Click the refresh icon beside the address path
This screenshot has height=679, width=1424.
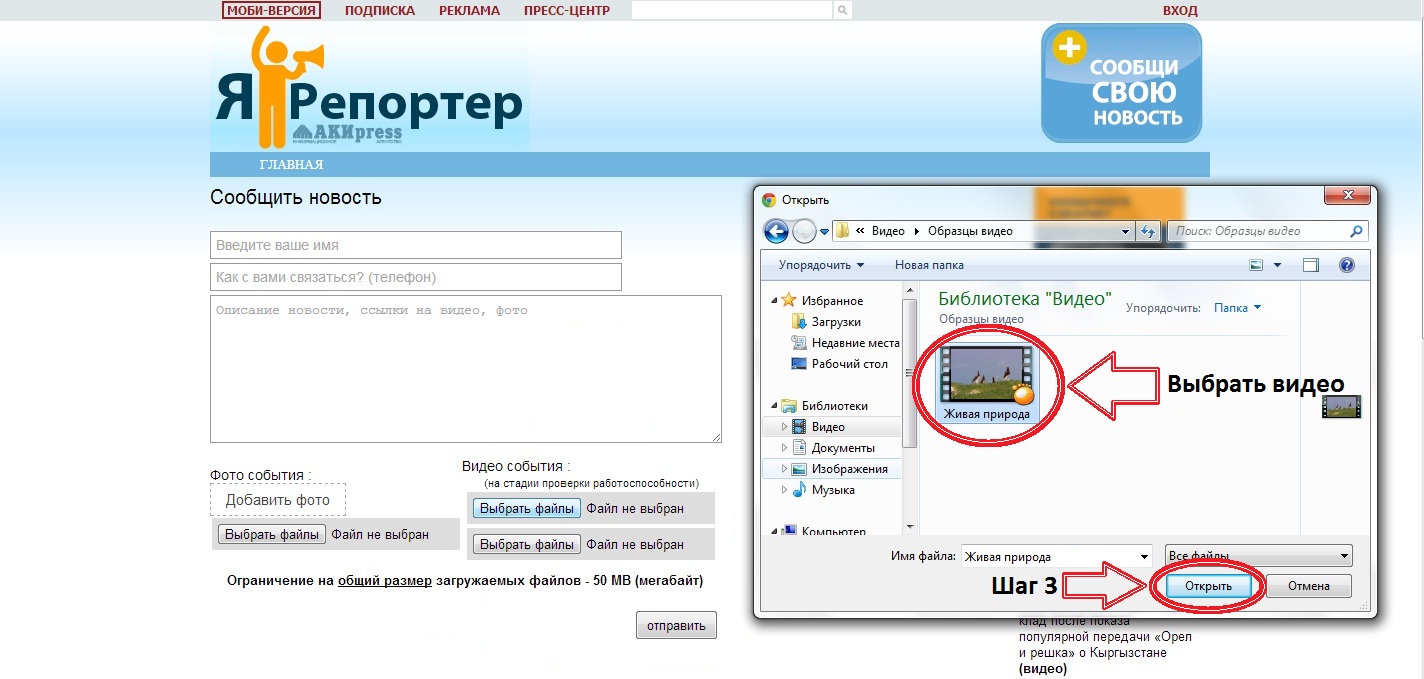1149,231
